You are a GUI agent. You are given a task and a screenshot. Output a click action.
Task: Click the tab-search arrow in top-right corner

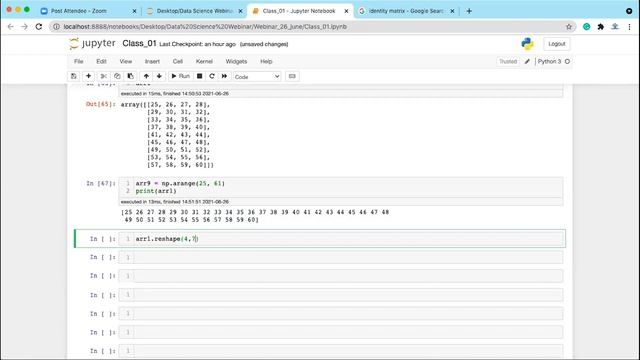coord(629,11)
